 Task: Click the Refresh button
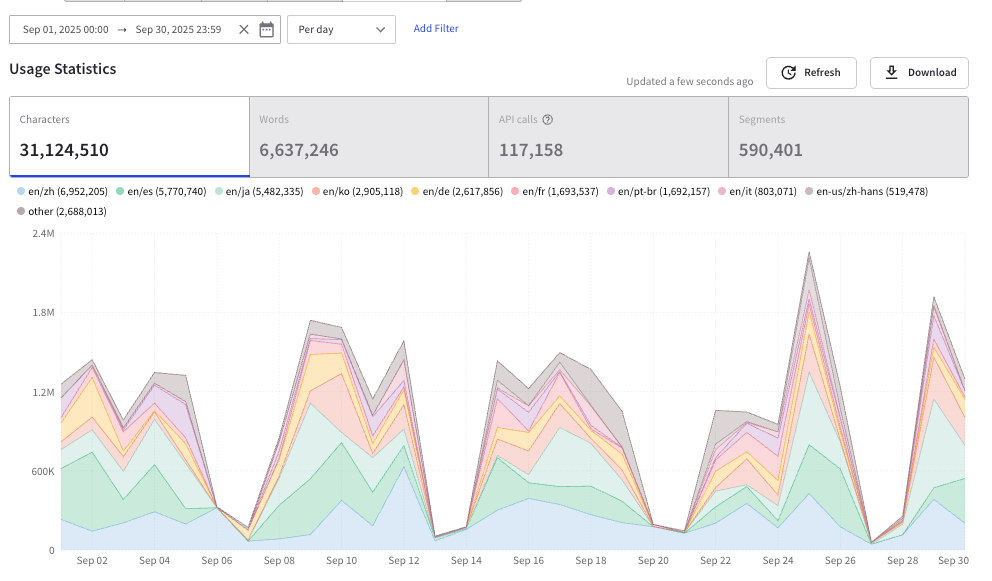tap(811, 73)
